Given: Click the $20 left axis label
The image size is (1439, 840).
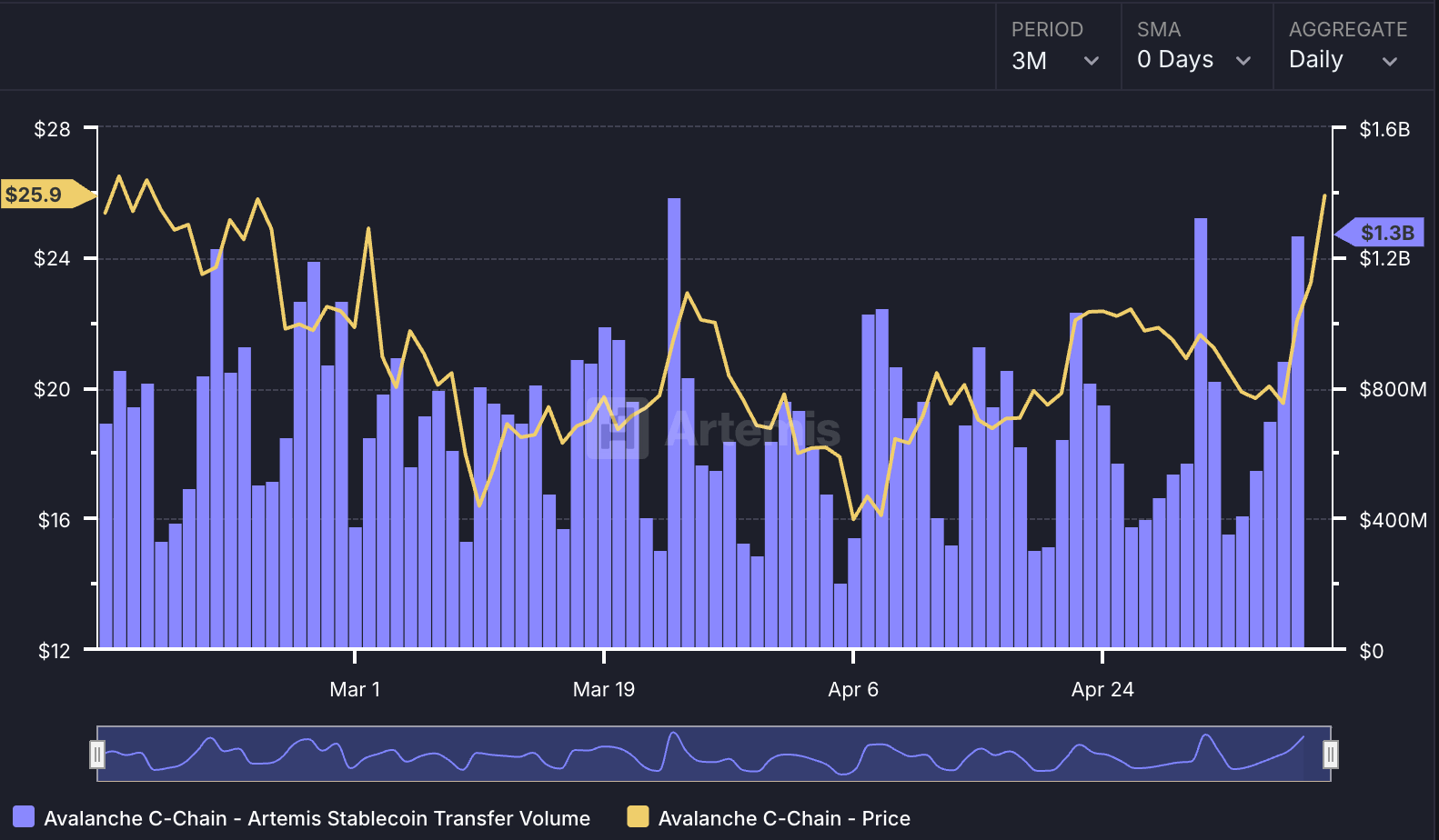Looking at the screenshot, I should click(52, 389).
